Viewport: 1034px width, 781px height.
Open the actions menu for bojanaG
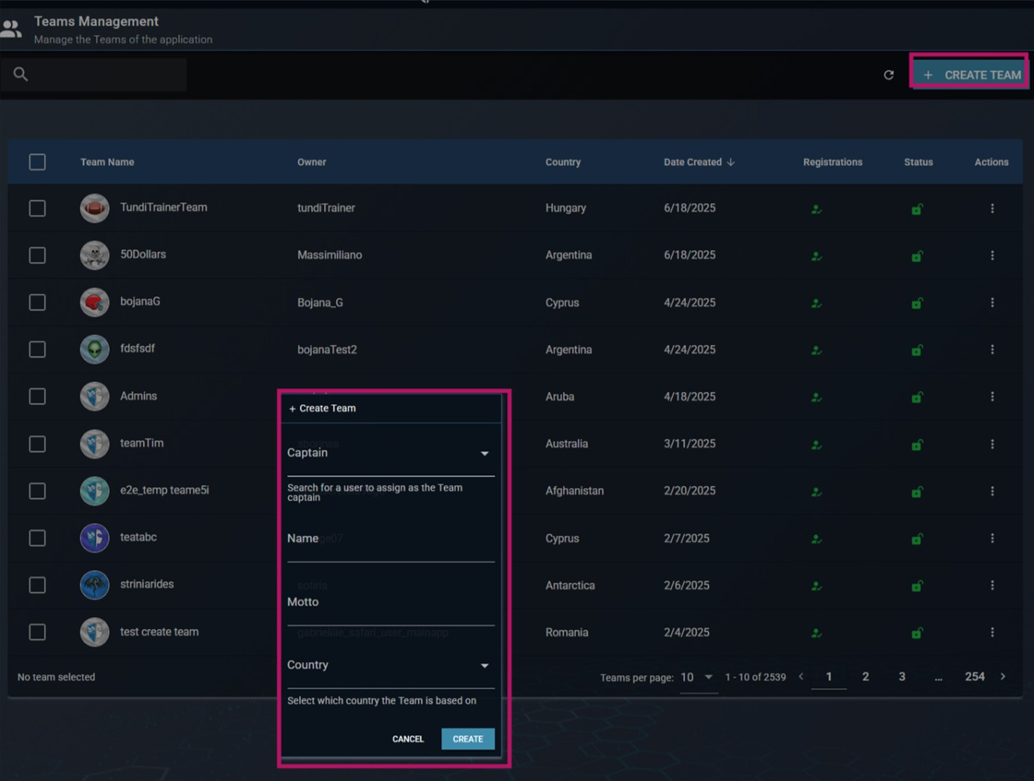992,302
